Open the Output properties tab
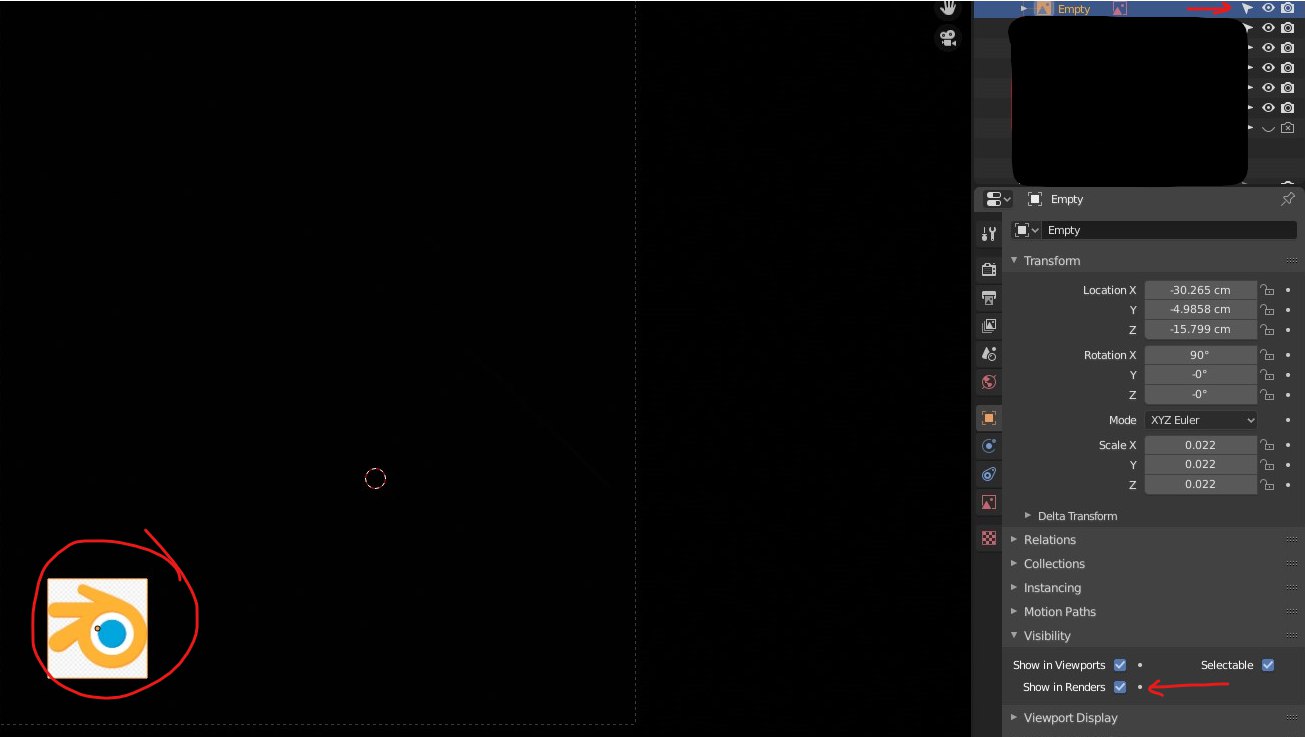Image resolution: width=1305 pixels, height=737 pixels. [989, 298]
